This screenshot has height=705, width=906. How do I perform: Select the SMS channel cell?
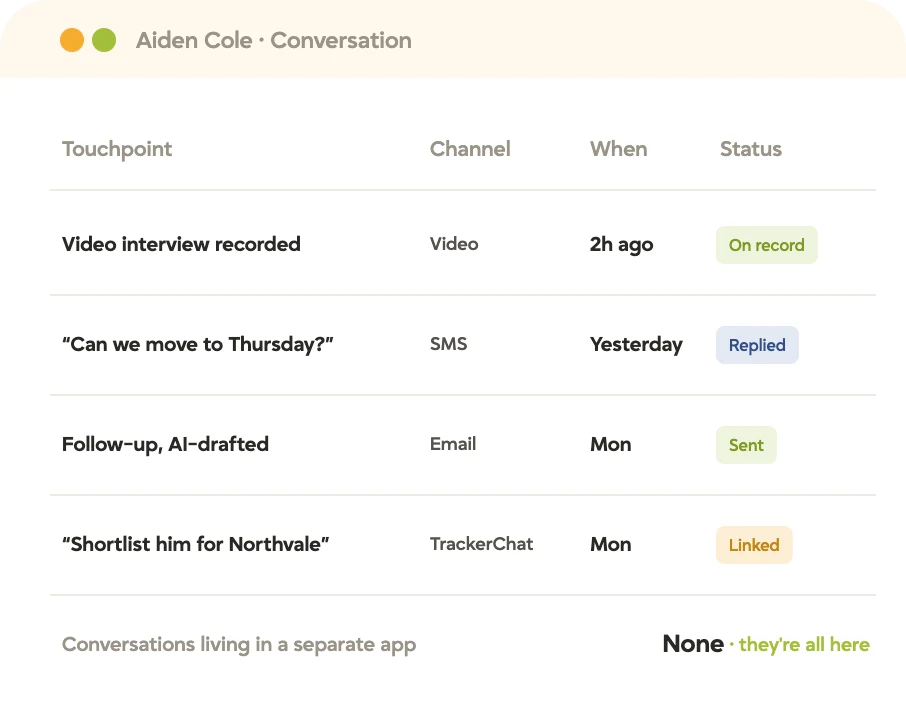[448, 344]
